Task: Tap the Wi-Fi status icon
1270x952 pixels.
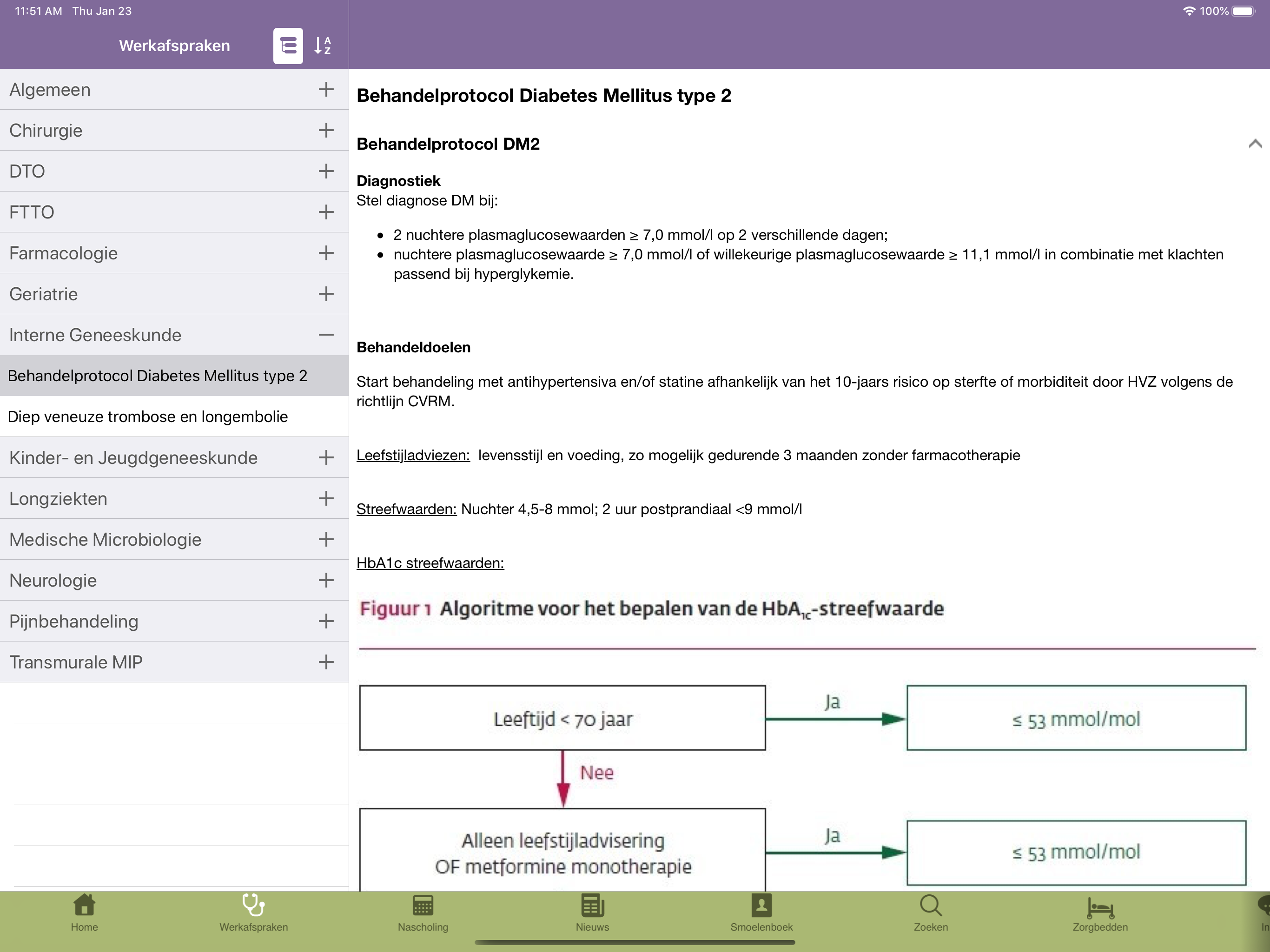Action: [x=1189, y=11]
